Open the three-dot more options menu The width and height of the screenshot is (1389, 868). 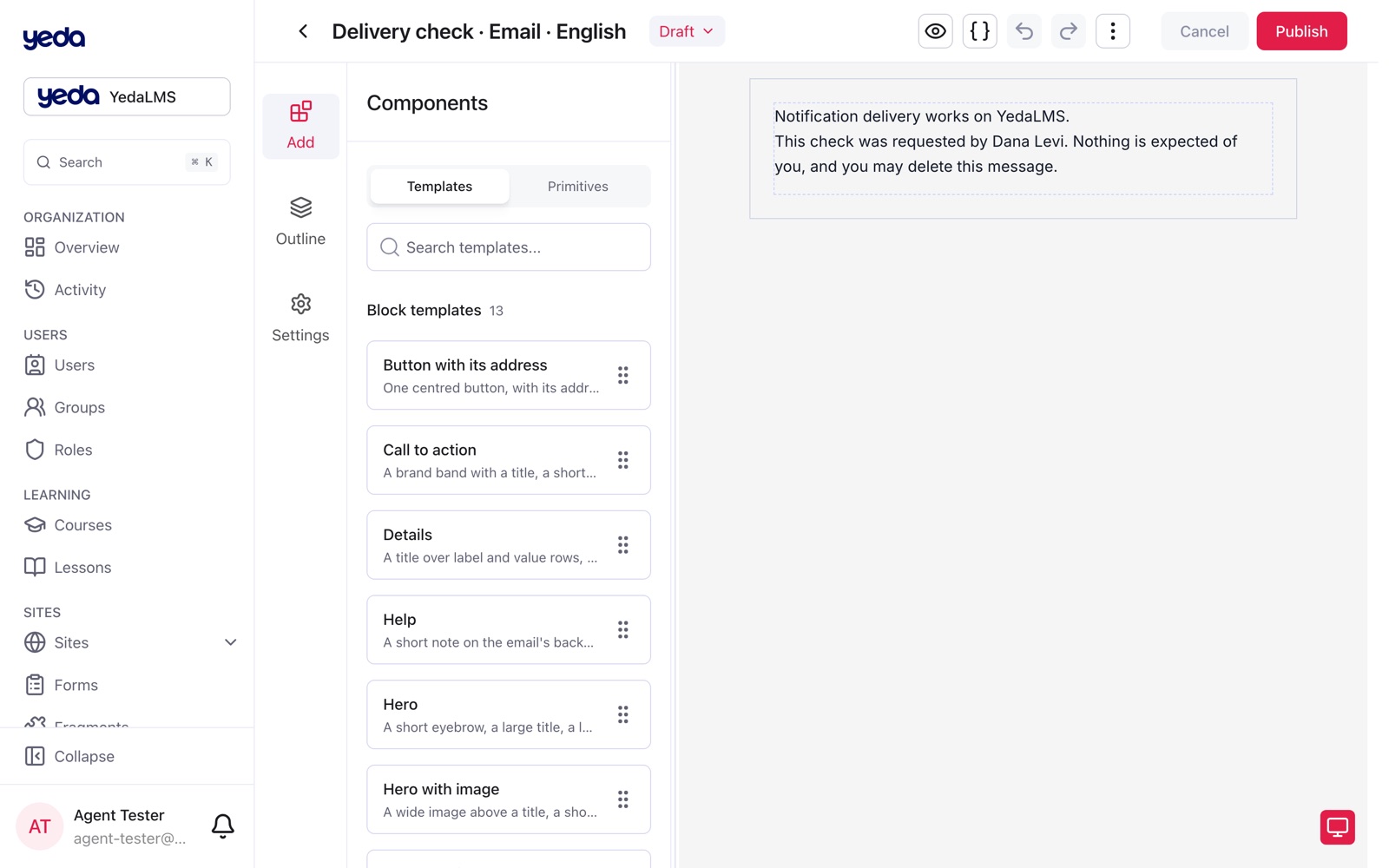[1113, 31]
